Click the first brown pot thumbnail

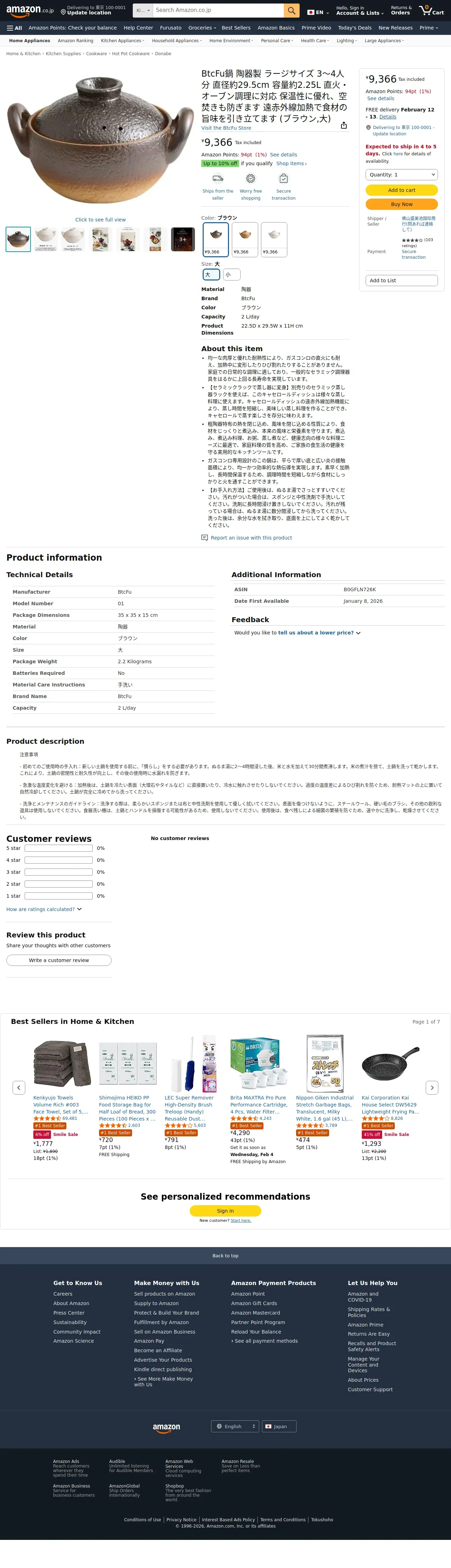point(18,240)
